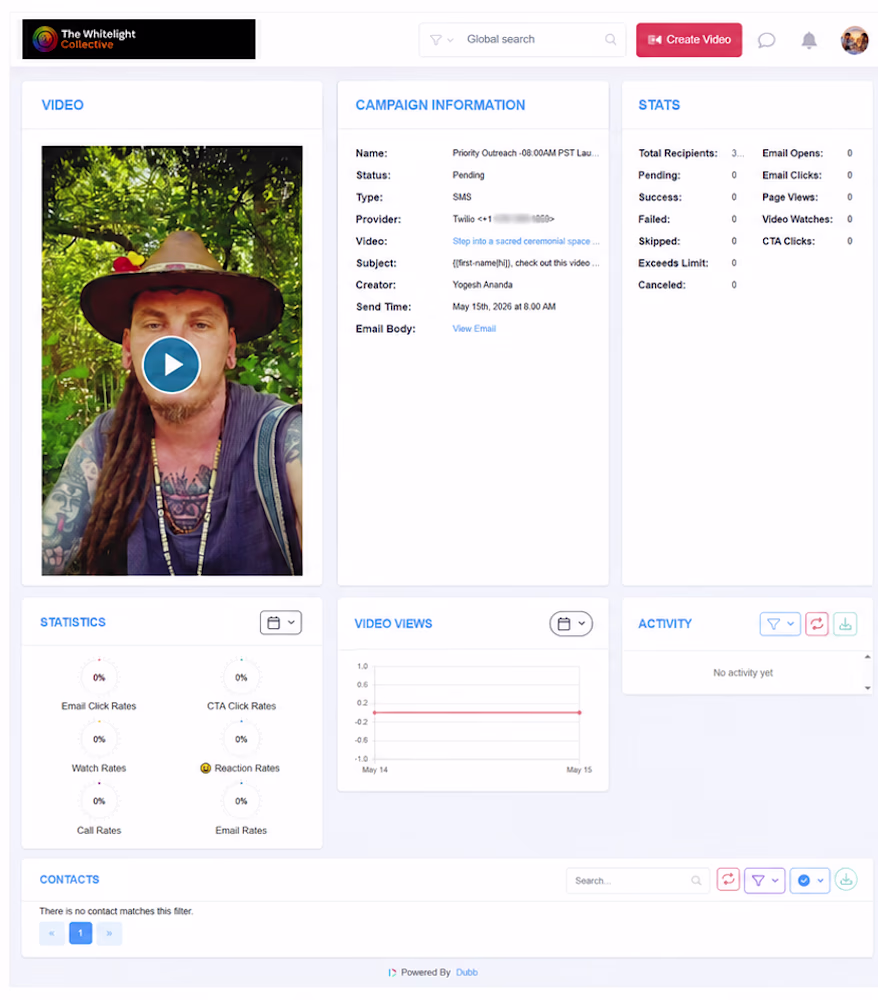Click the Create Video button
The height and width of the screenshot is (1000, 878).
689,40
